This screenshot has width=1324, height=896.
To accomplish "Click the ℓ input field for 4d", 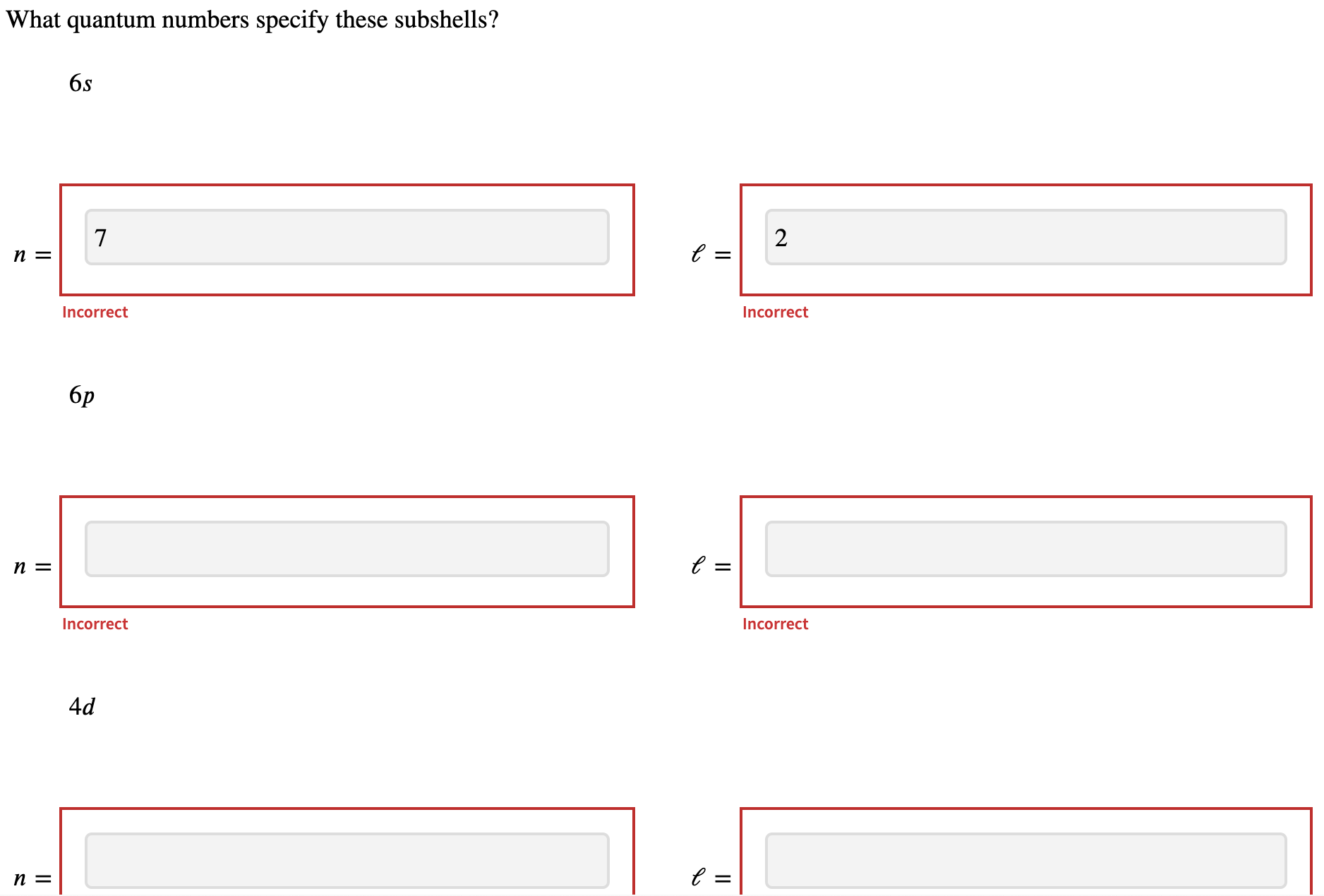I will click(1025, 860).
